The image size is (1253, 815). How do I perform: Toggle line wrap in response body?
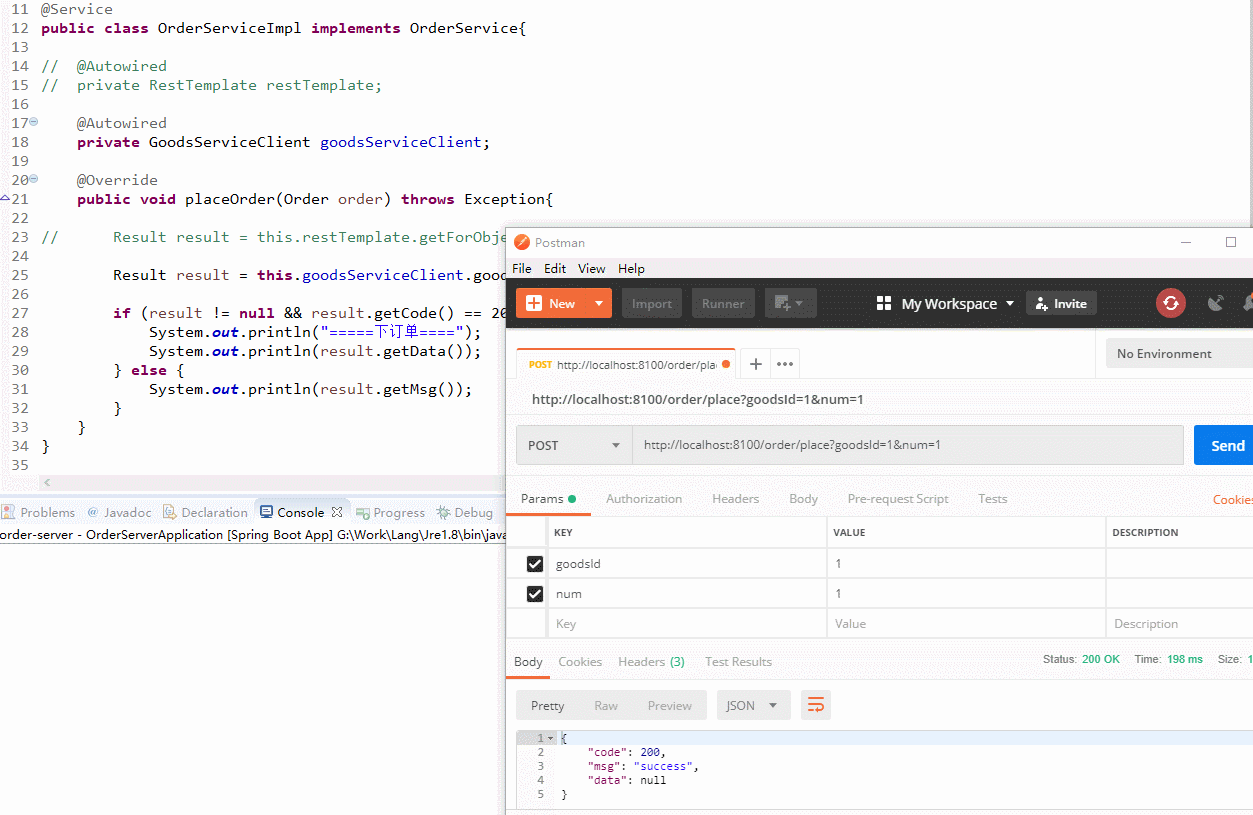(816, 705)
